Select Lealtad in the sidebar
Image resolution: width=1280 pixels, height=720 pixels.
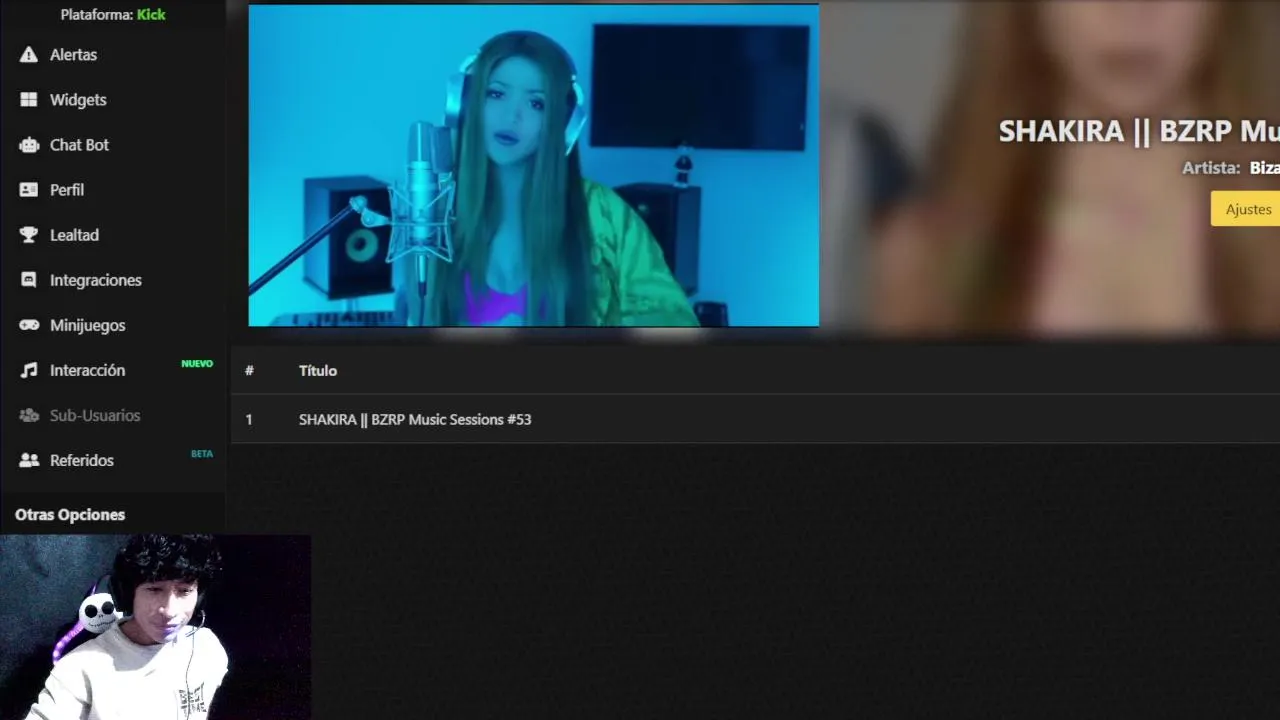coord(74,235)
